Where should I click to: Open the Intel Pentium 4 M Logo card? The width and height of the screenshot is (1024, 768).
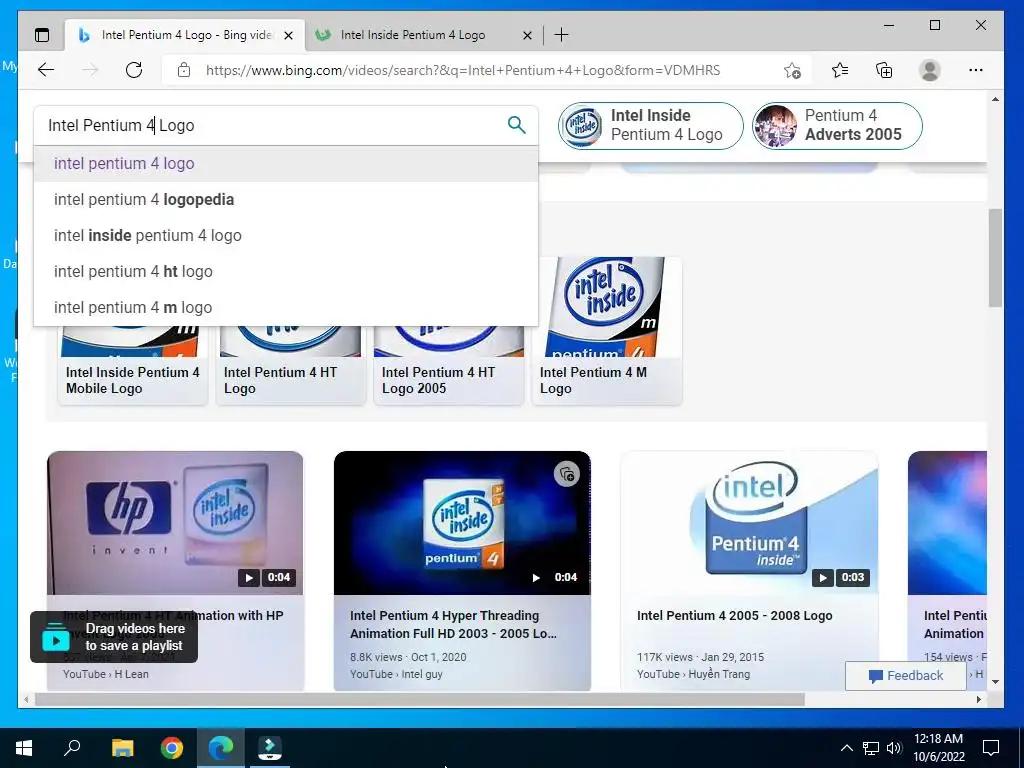pyautogui.click(x=607, y=332)
